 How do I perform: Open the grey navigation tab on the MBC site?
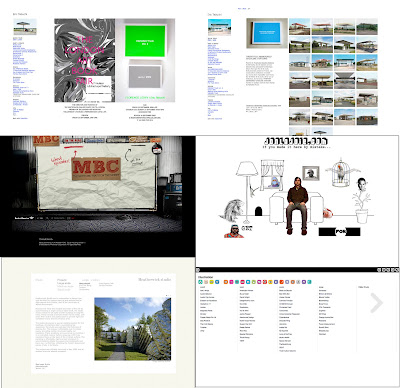(x=117, y=141)
